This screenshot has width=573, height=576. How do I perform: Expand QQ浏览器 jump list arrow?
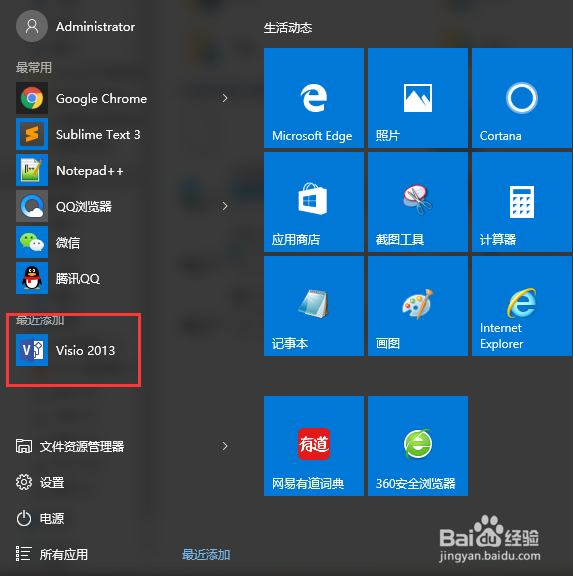click(225, 206)
